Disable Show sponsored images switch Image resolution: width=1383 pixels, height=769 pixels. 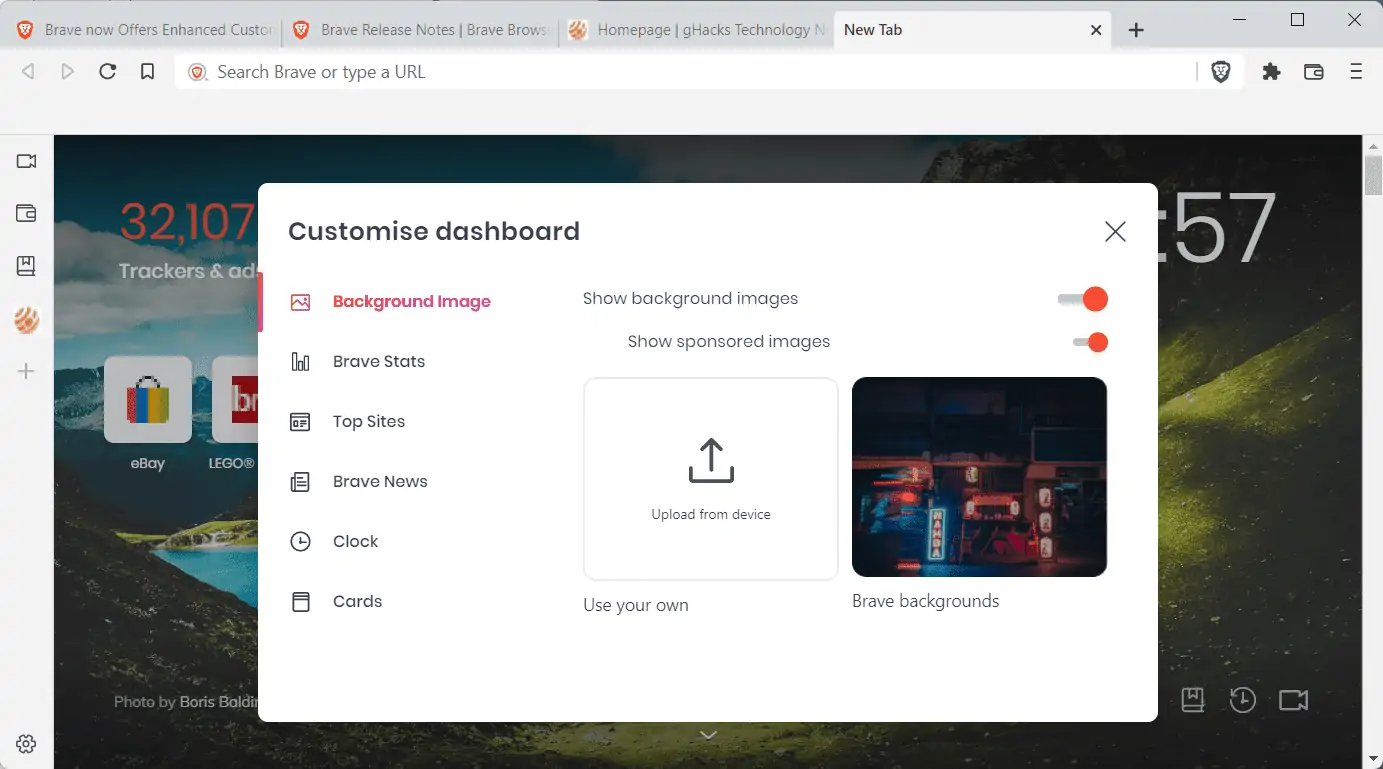point(1090,342)
